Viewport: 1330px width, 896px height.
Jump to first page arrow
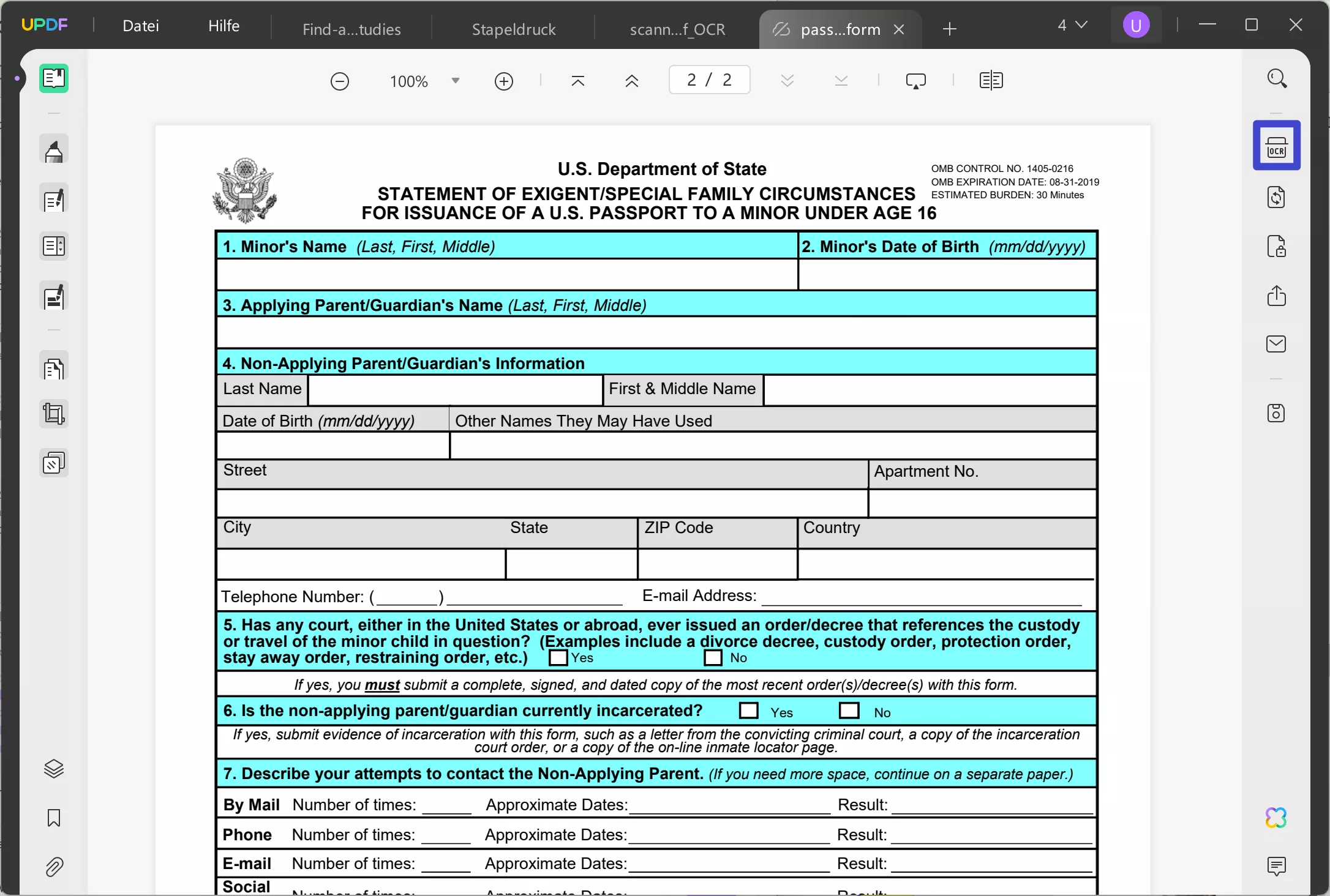[x=577, y=81]
